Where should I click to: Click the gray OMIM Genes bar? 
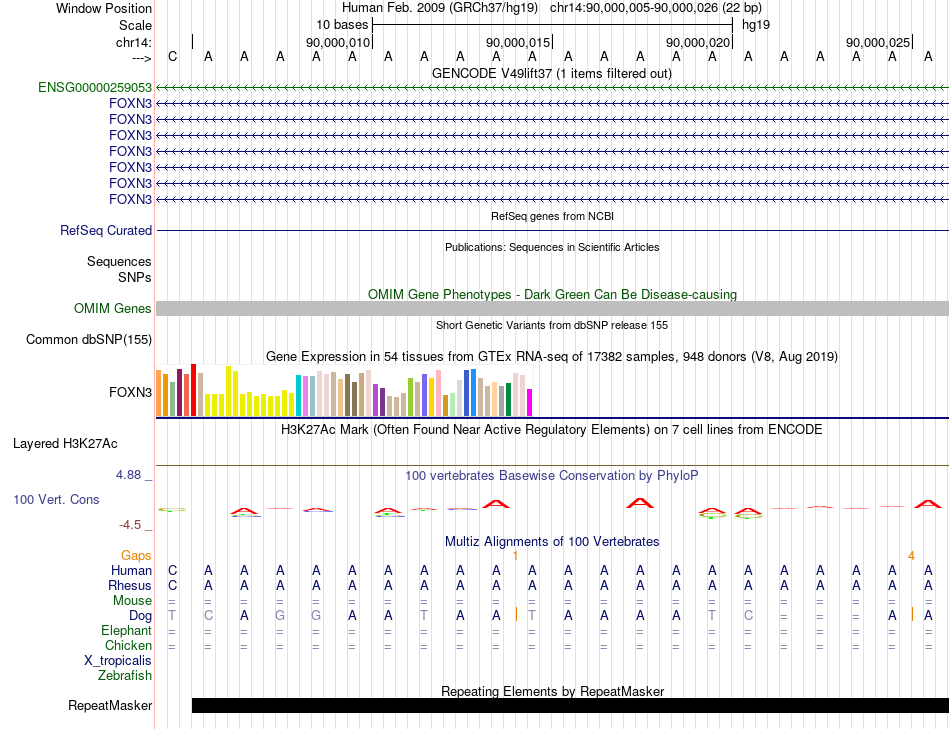(552, 308)
